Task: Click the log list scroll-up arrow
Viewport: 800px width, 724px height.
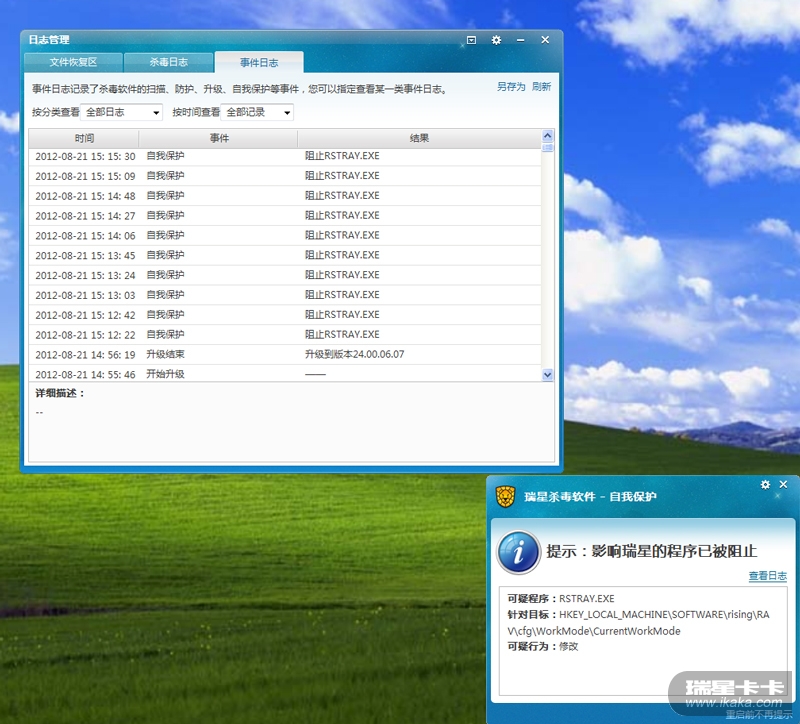Action: [x=547, y=136]
